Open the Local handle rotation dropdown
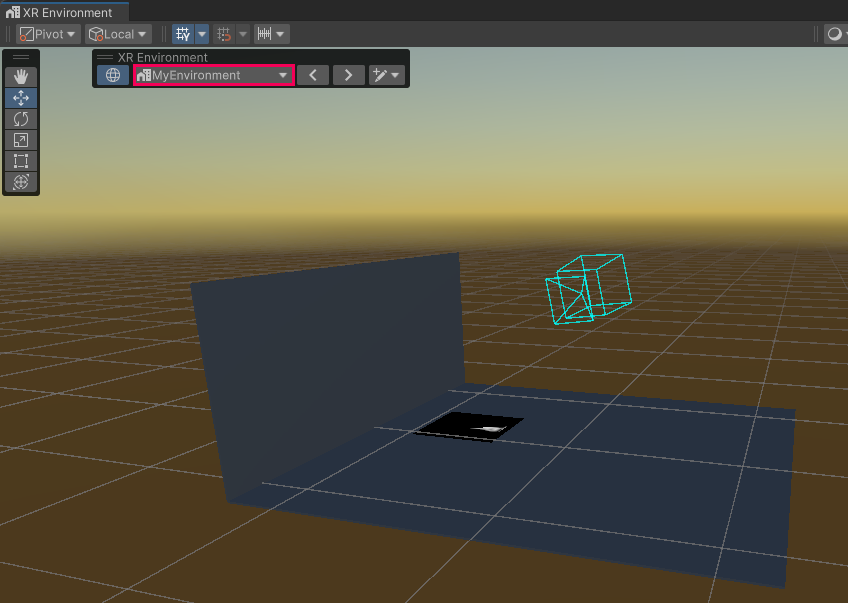 pos(118,34)
